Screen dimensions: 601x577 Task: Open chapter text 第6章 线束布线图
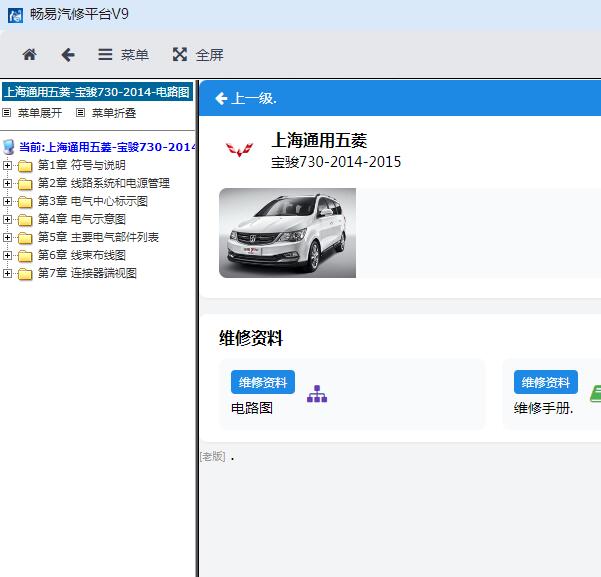click(x=82, y=255)
